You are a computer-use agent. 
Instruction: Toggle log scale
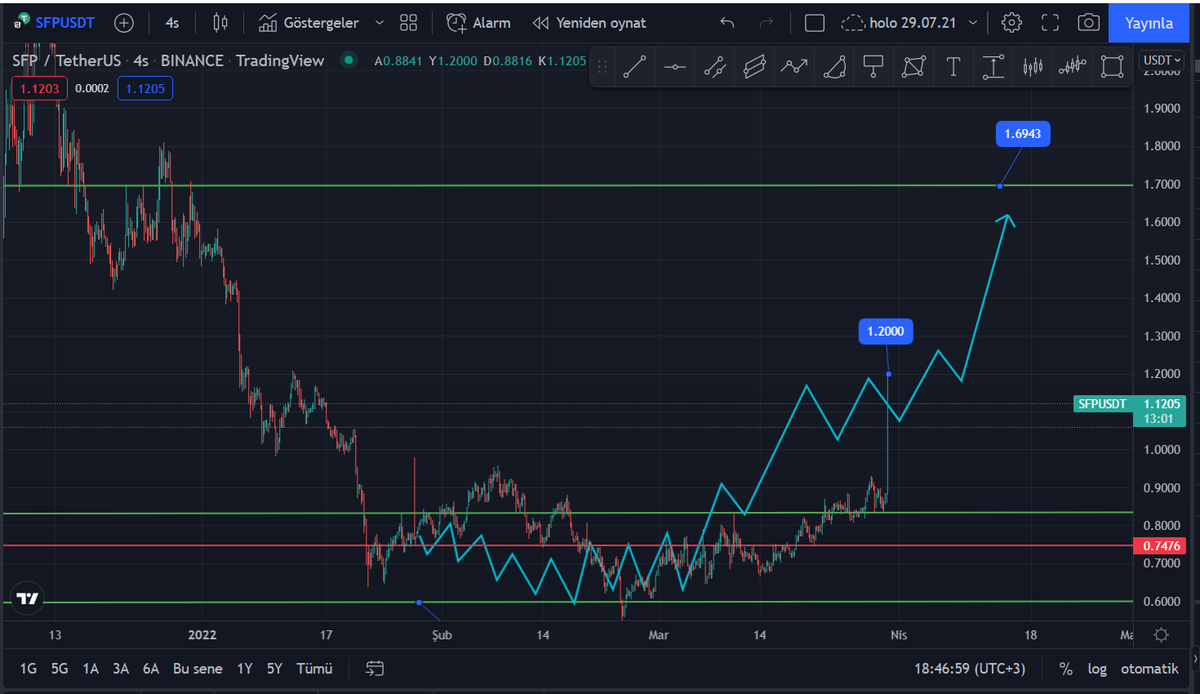point(1098,668)
